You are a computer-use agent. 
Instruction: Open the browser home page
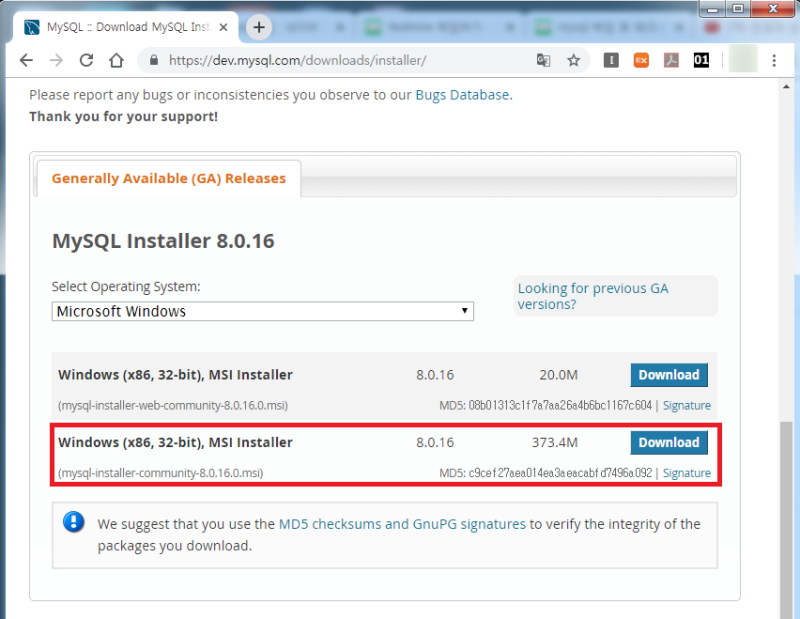coord(116,60)
